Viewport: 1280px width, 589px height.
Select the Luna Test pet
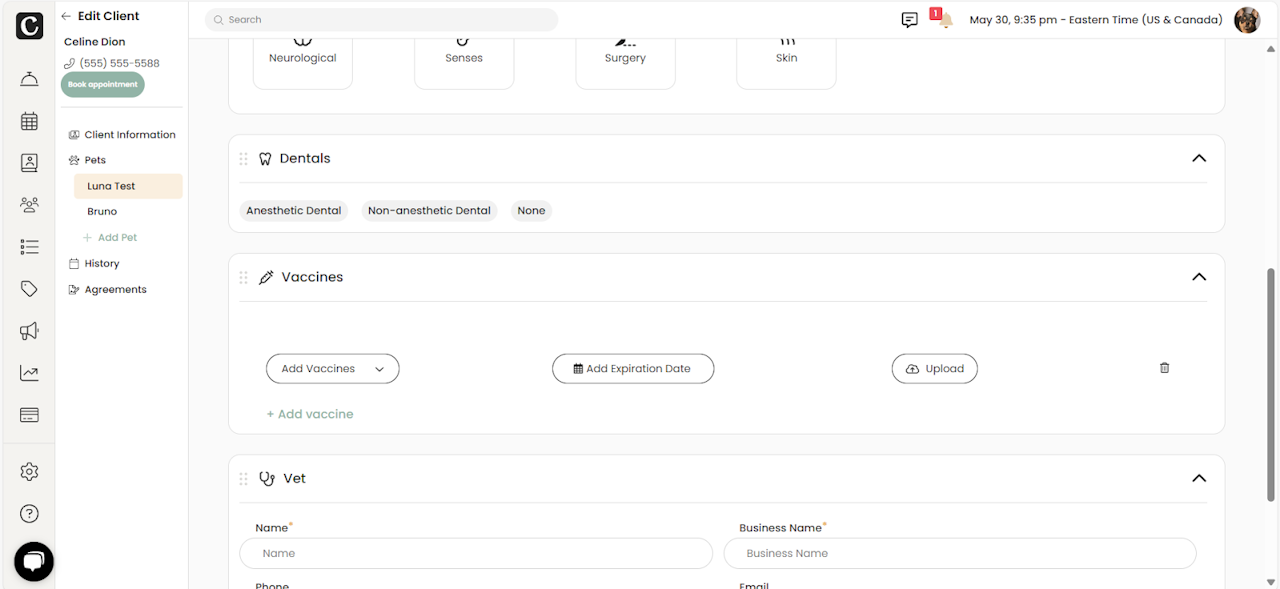tap(128, 186)
